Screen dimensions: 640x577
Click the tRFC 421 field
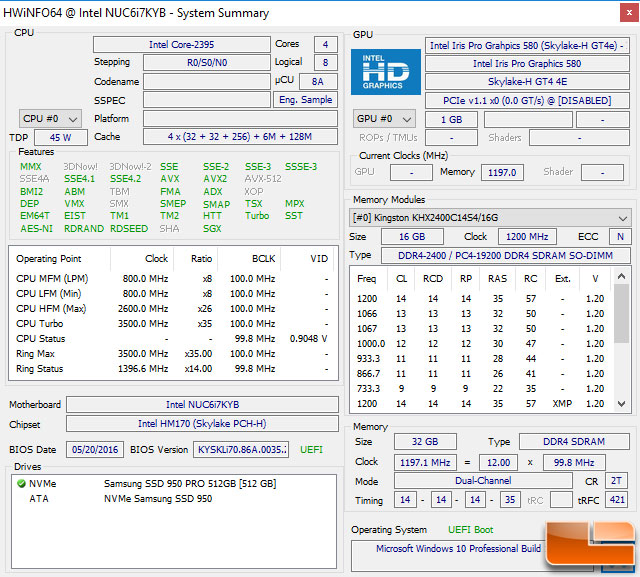[x=617, y=500]
